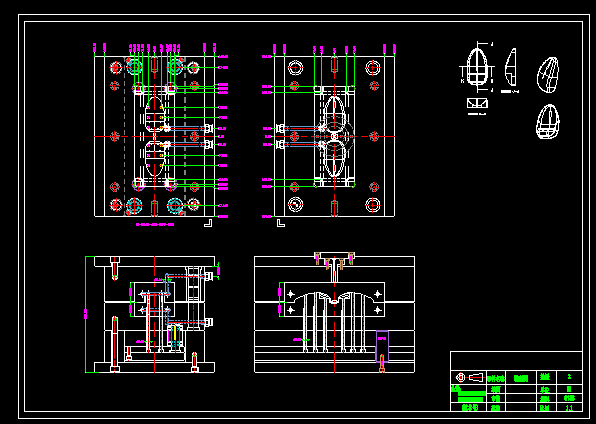Select the purple rectangle in the lower-right section view

click(x=382, y=346)
